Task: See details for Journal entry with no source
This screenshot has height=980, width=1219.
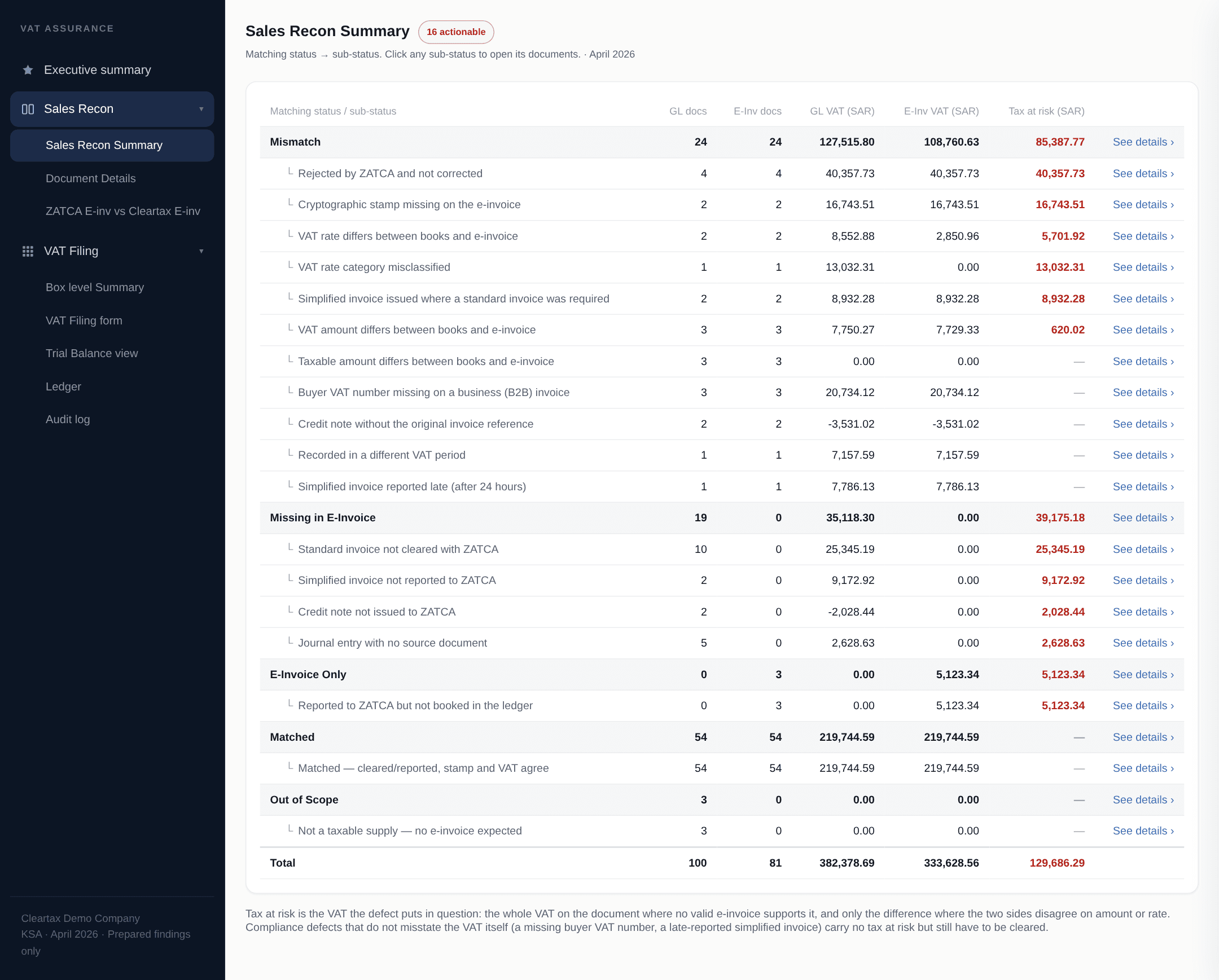Action: (x=1143, y=643)
